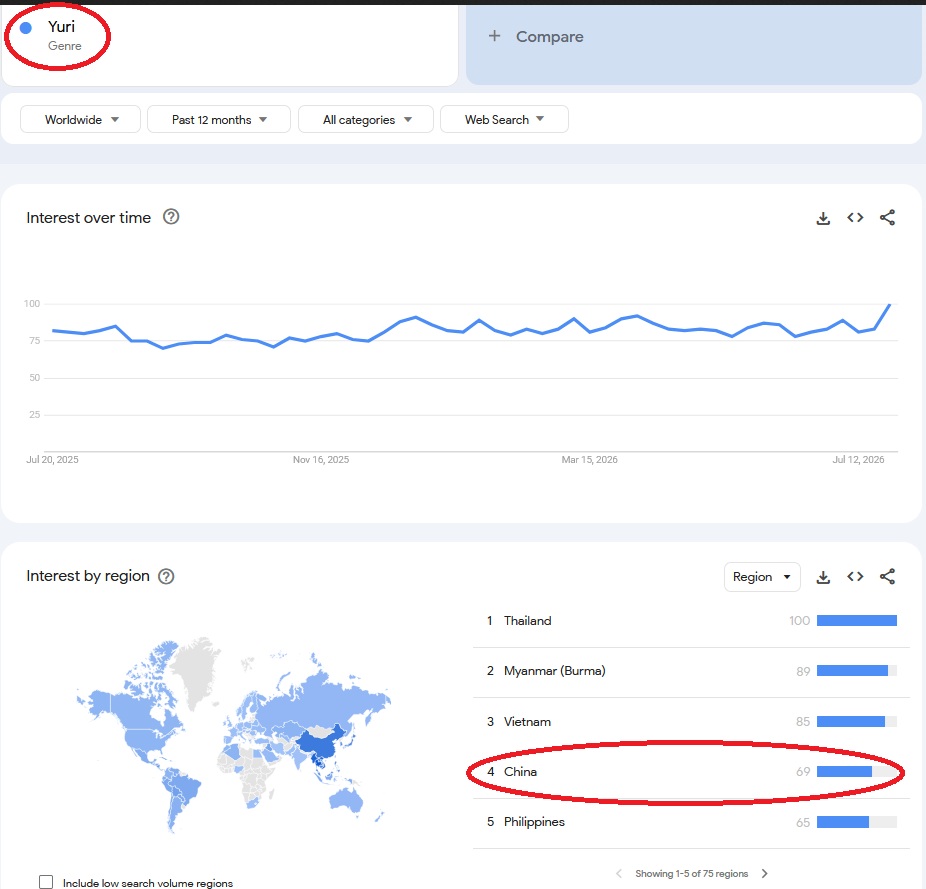The image size is (926, 889).
Task: Open the All categories dropdown
Action: click(x=366, y=119)
